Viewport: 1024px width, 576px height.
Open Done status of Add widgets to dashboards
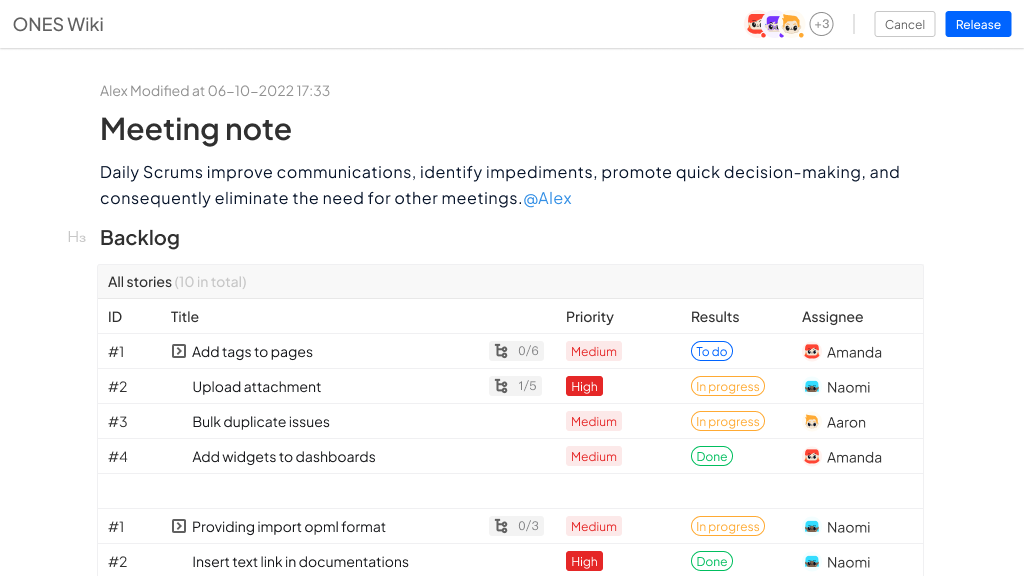click(x=712, y=456)
